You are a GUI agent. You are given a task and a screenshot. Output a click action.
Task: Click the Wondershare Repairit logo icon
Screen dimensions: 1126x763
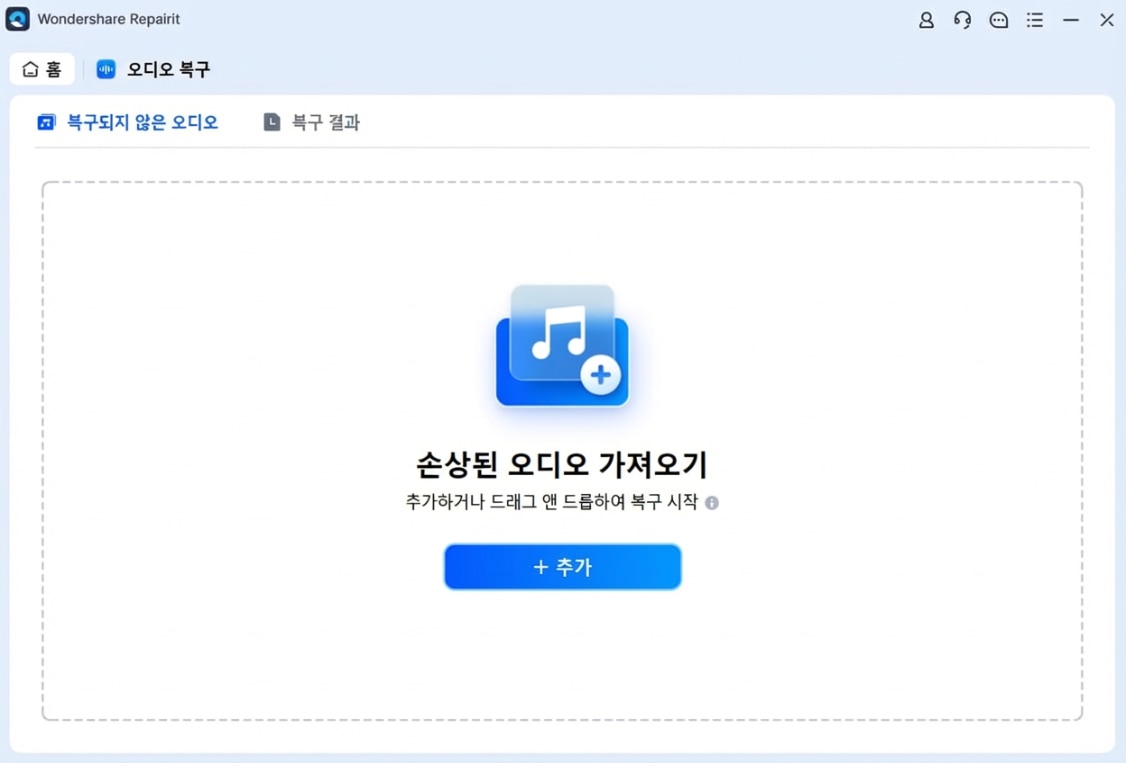[x=17, y=18]
